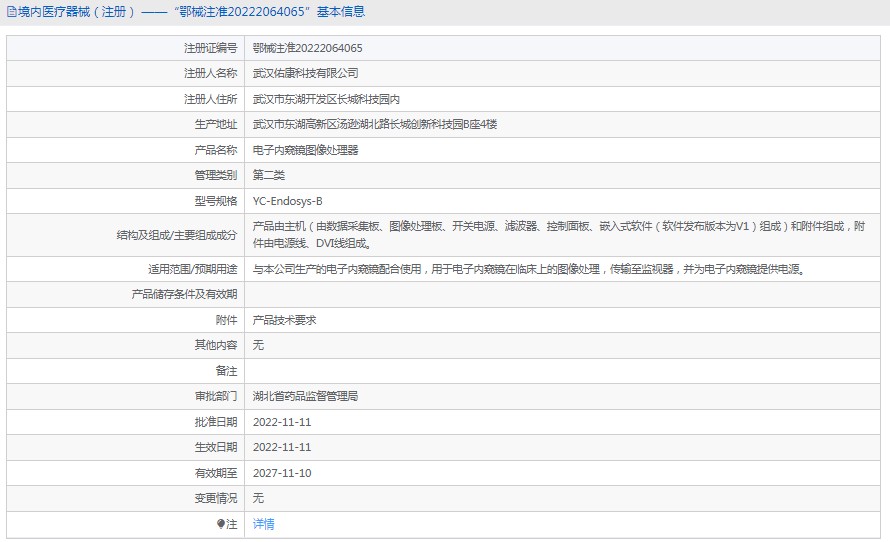Click product name 电子内窥镜图像处理器
The image size is (890, 542).
(305, 150)
